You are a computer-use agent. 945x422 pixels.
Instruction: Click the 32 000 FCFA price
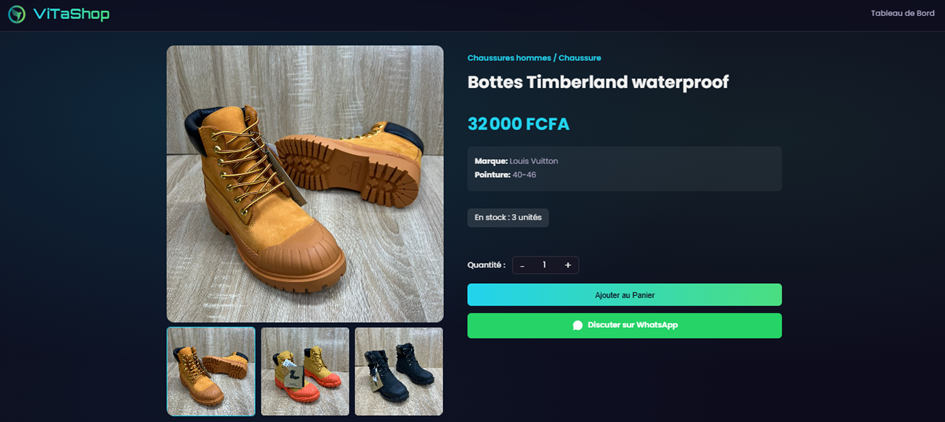point(518,124)
